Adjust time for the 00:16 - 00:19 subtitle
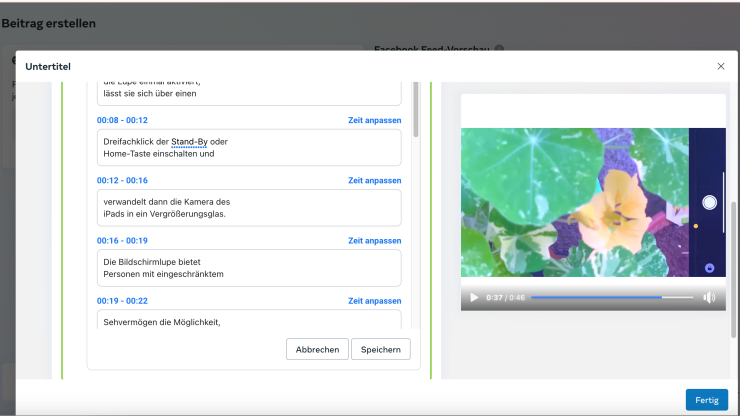The image size is (740, 416). [375, 241]
